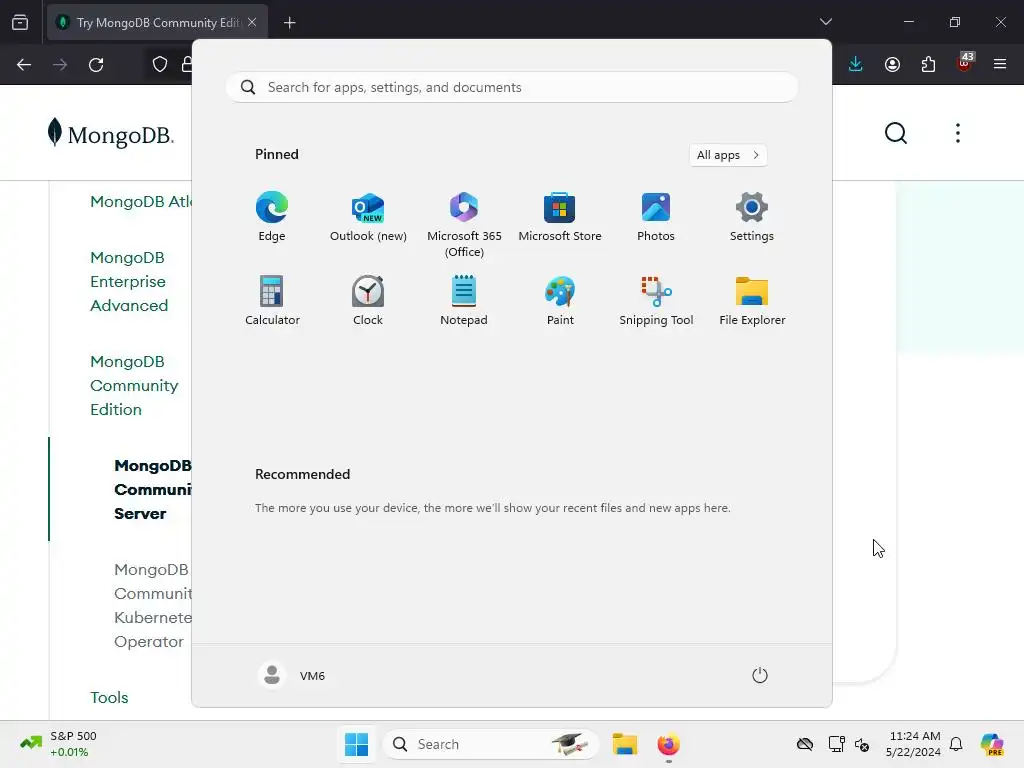Click MongoDB site search magnifier icon
The image size is (1024, 768).
click(896, 133)
